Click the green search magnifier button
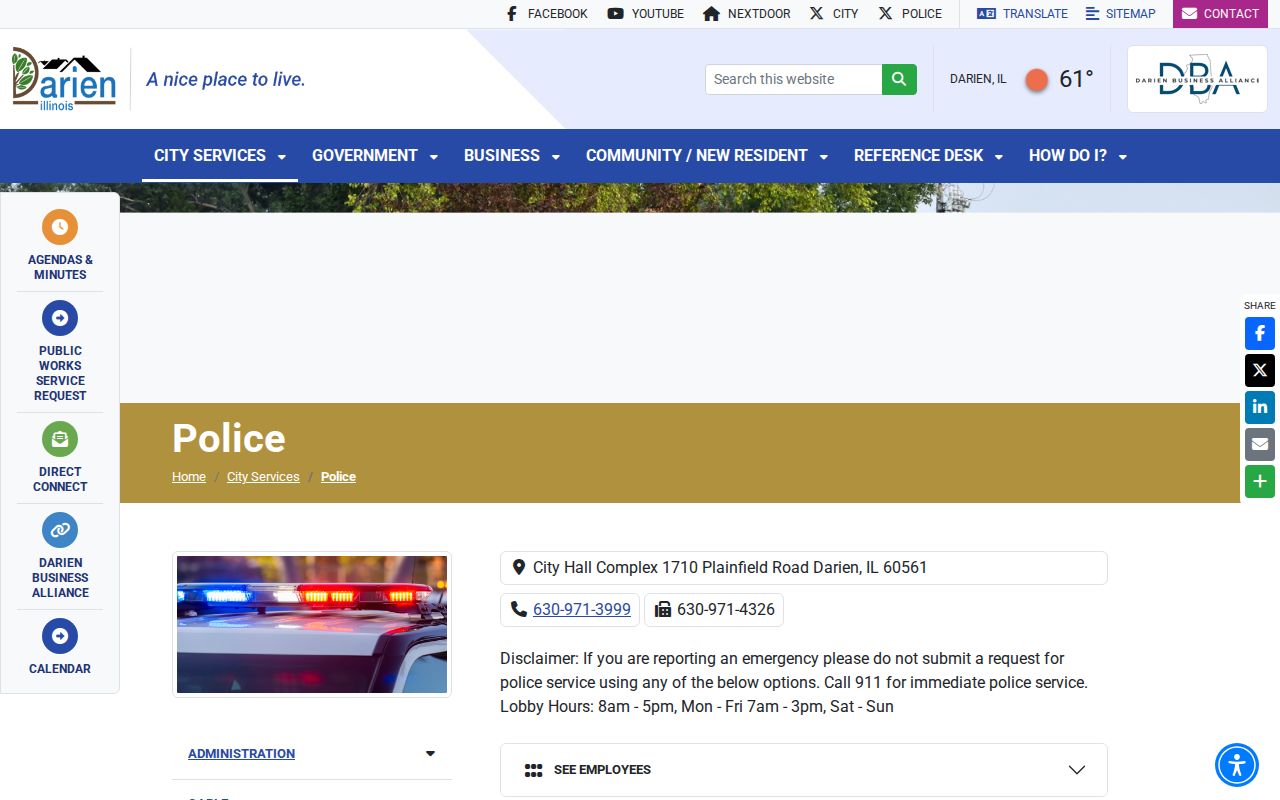 click(x=899, y=79)
